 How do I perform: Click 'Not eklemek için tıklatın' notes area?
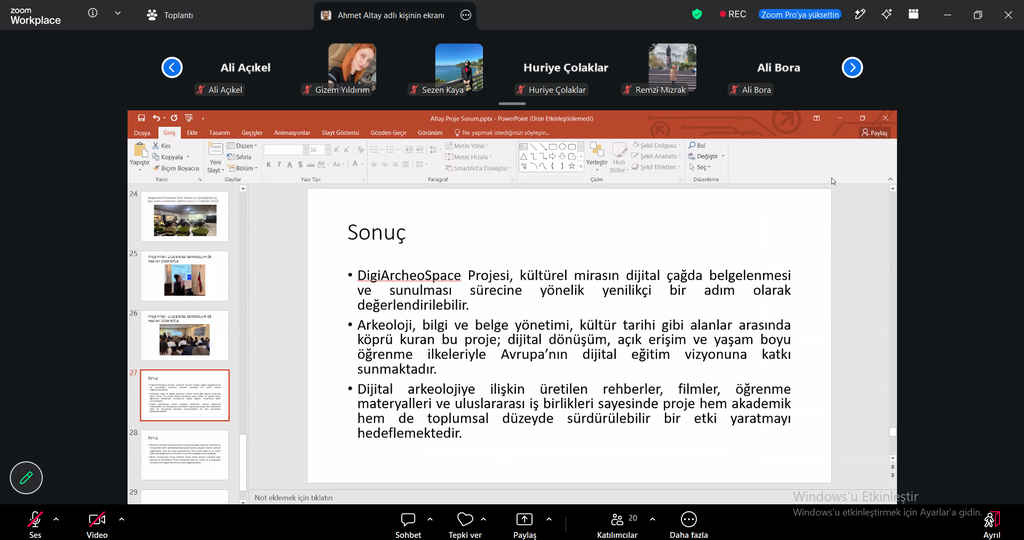[x=293, y=498]
